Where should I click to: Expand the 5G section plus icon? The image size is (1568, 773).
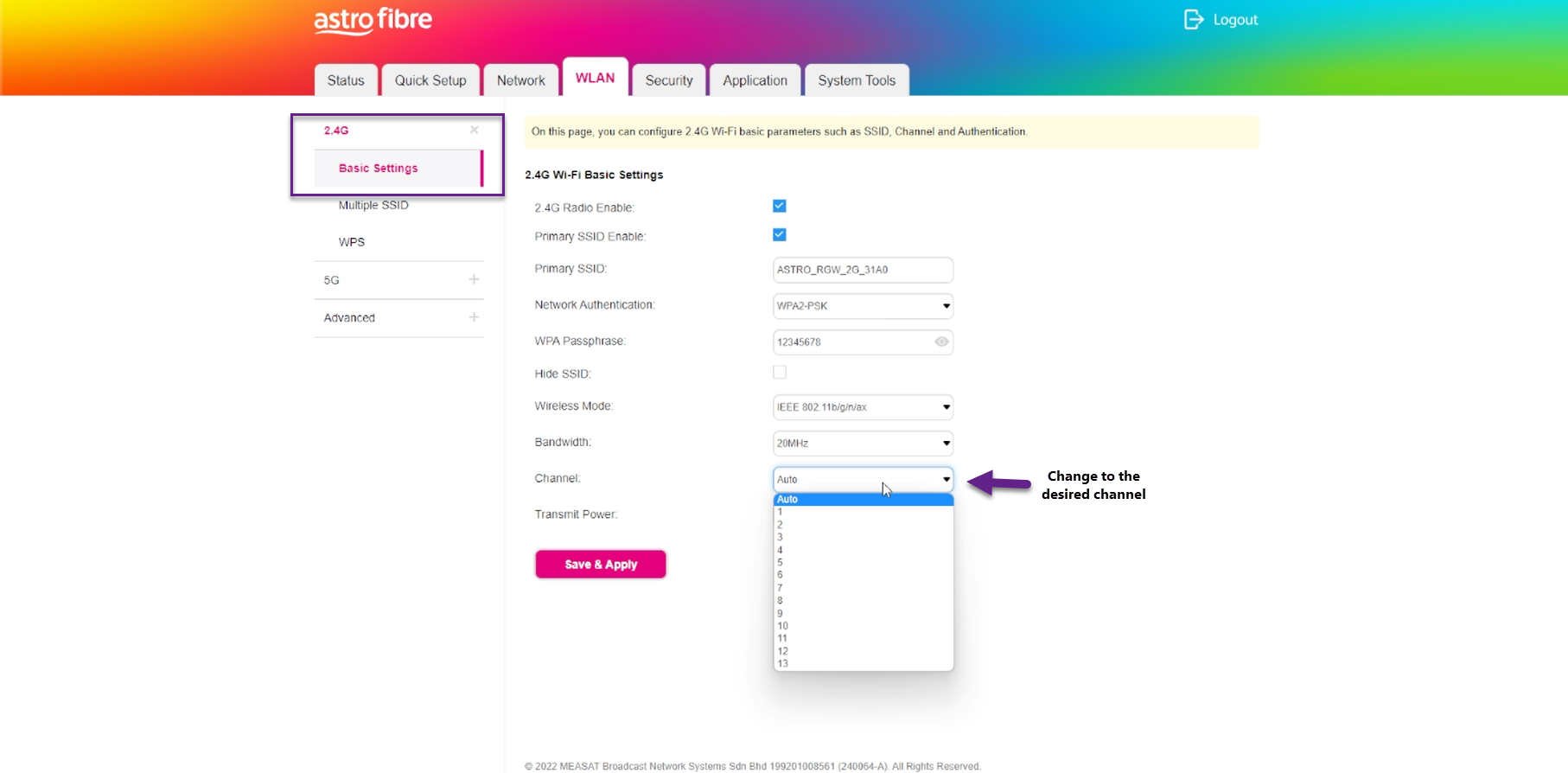[474, 279]
